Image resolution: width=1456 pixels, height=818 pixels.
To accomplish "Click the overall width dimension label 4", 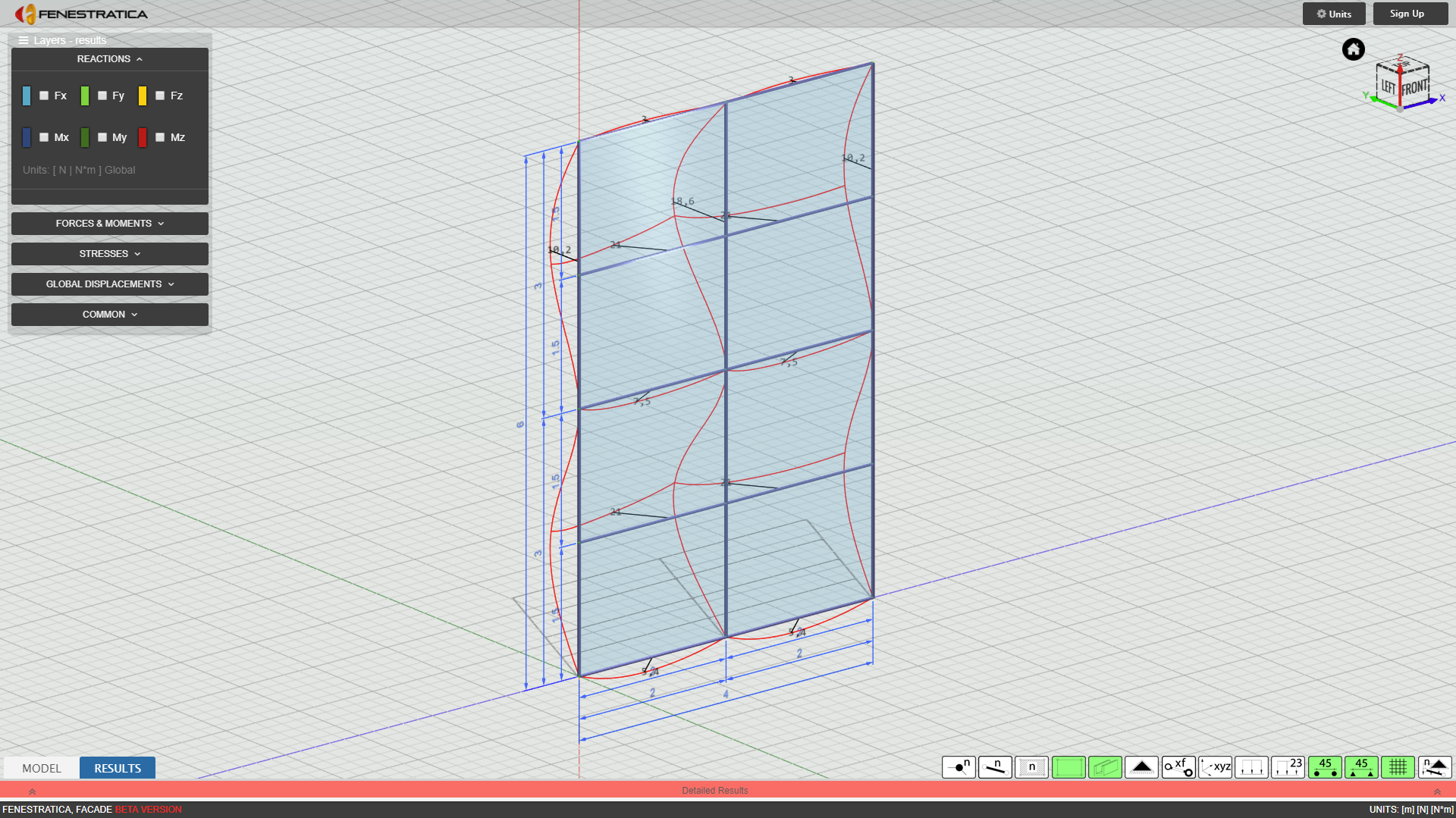I will 726,694.
